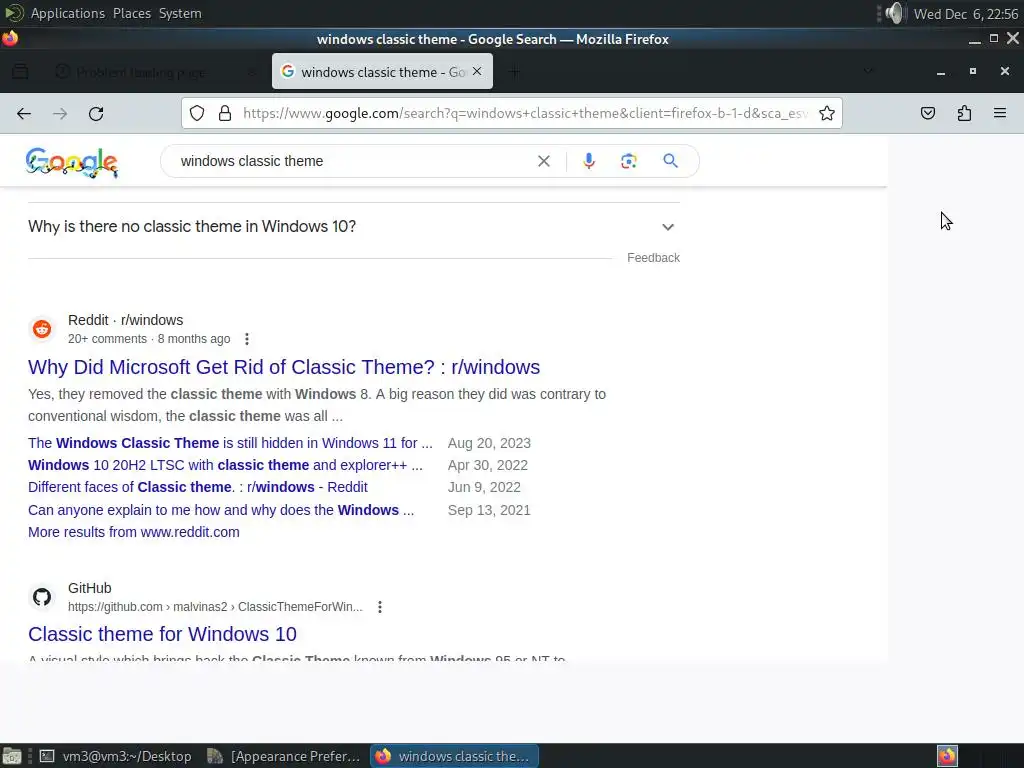Go to Google home via logo
The image size is (1024, 768).
point(72,162)
